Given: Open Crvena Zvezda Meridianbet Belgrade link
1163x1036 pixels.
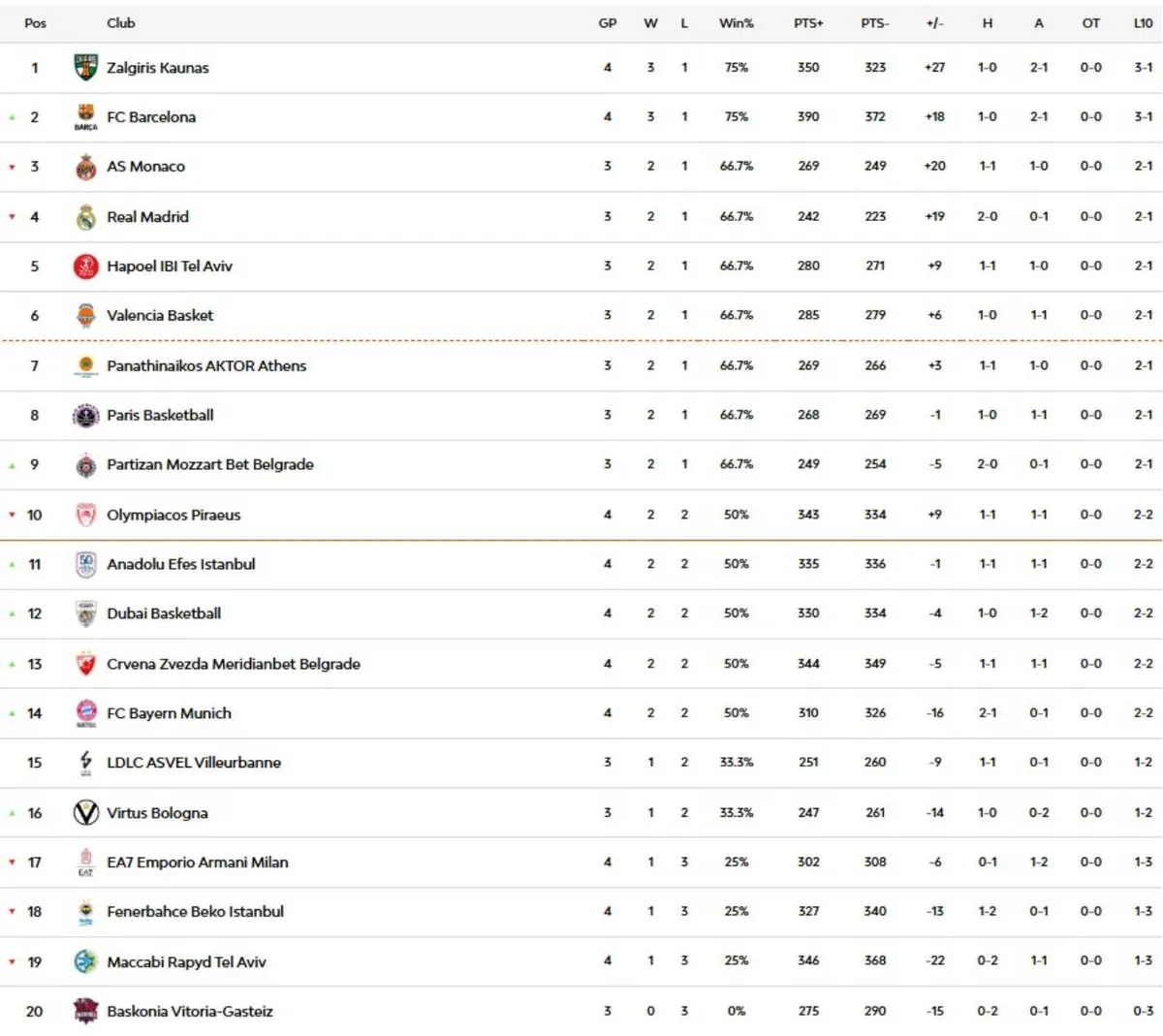Looking at the screenshot, I should pyautogui.click(x=234, y=664).
